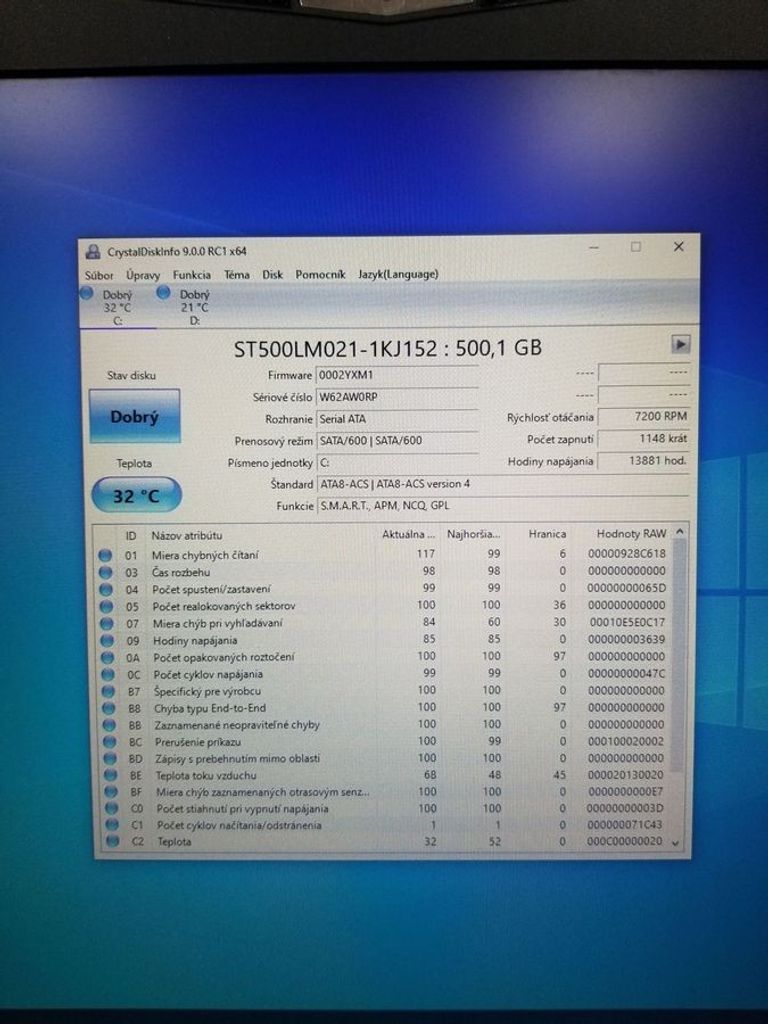Click the rotation speed value 7200 RPM
This screenshot has height=1024, width=768.
(x=643, y=416)
